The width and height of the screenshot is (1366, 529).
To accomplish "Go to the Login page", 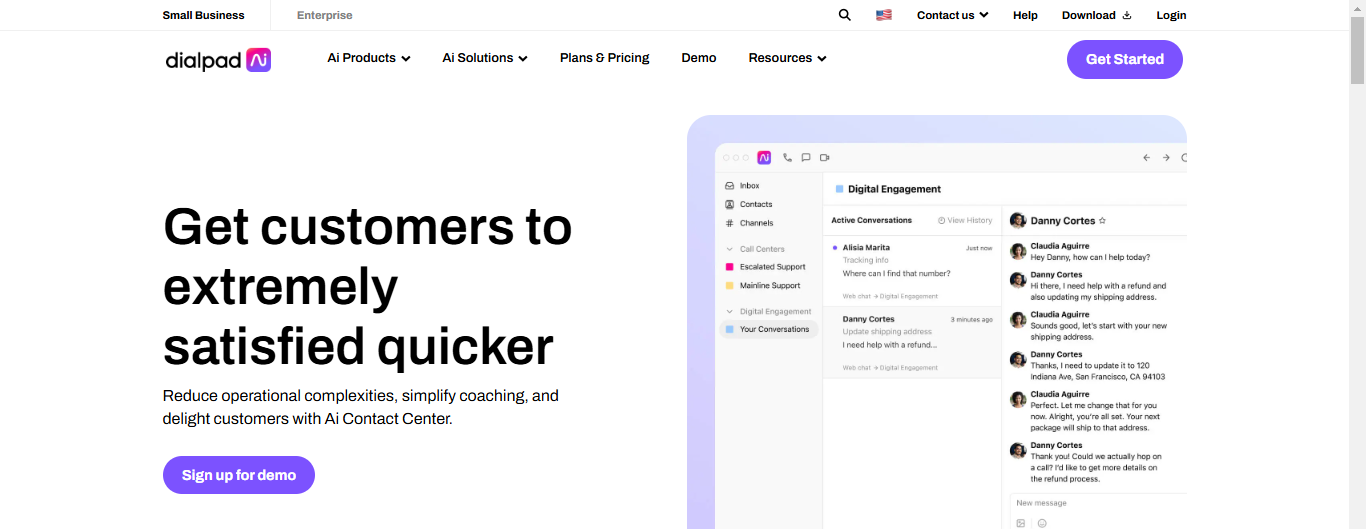I will pos(1171,15).
